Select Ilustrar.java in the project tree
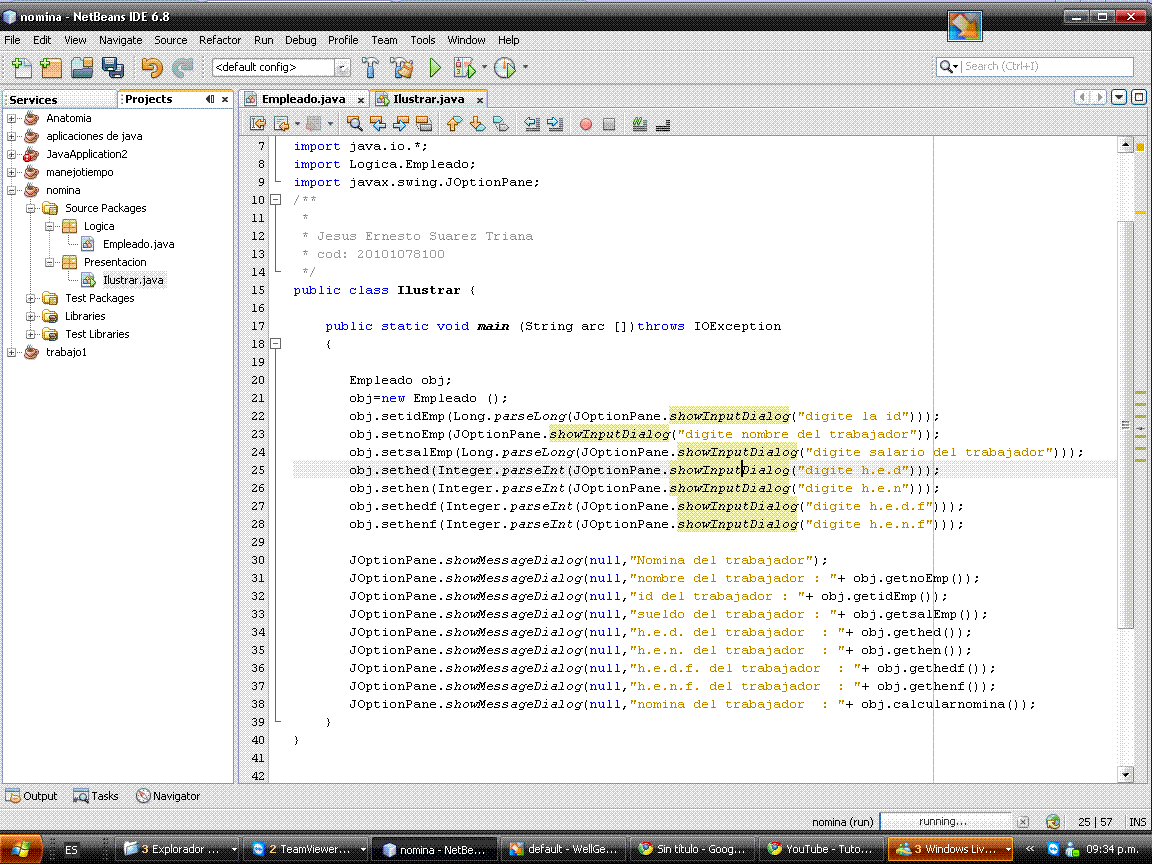Image resolution: width=1152 pixels, height=864 pixels. [x=133, y=281]
